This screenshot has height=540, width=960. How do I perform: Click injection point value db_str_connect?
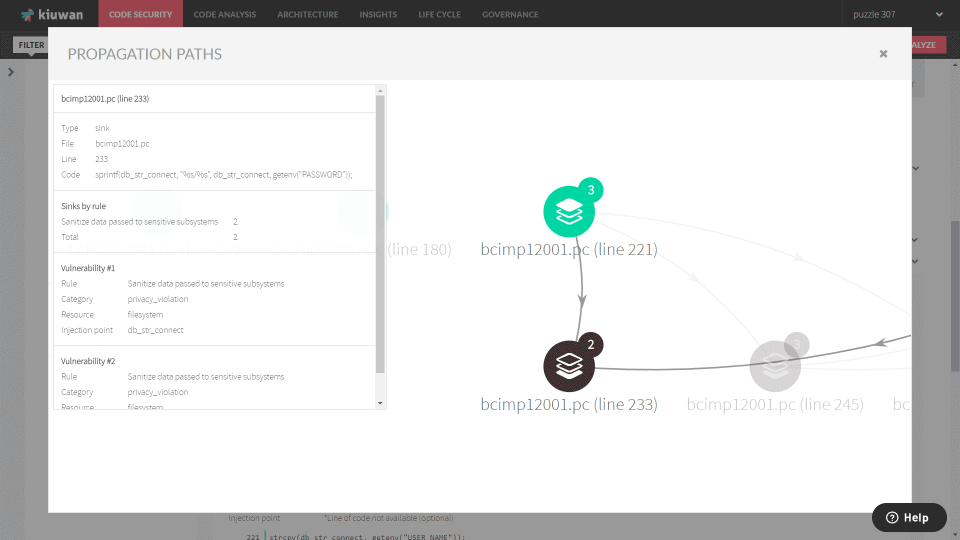click(156, 329)
